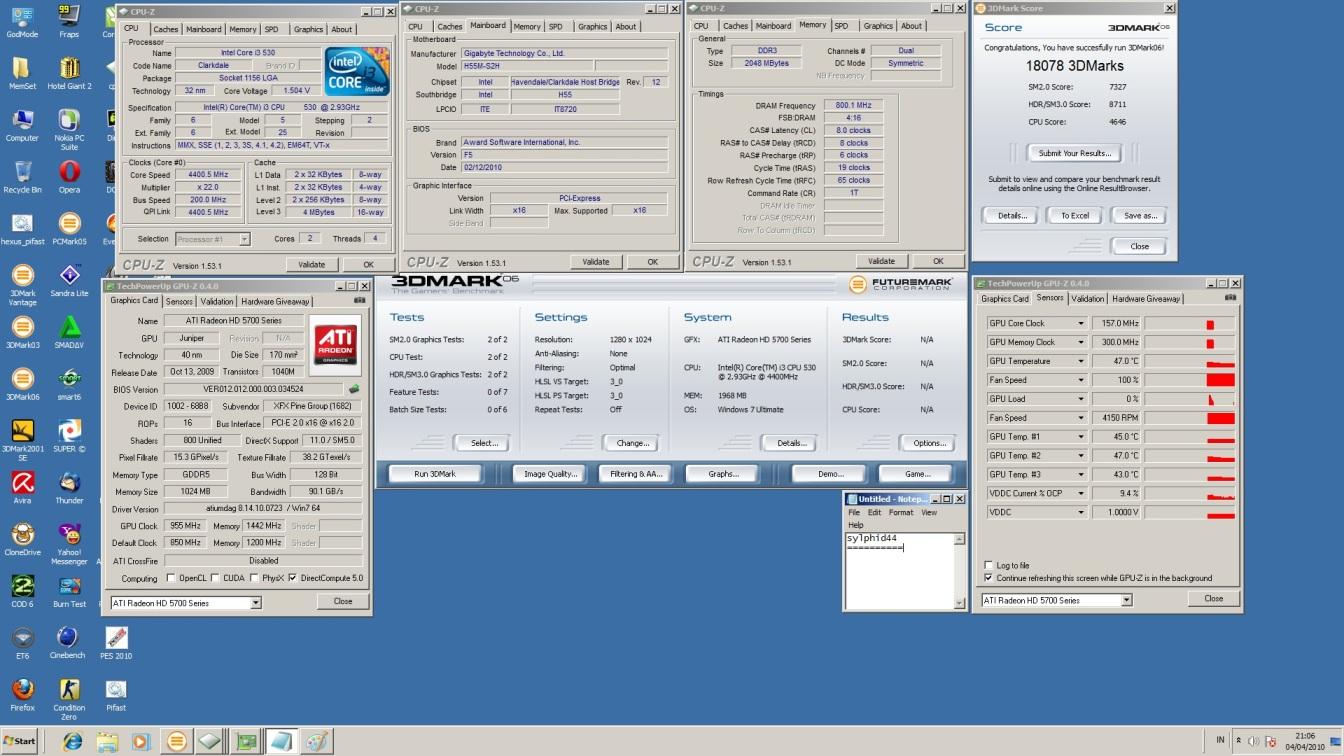Tick the OpenCL checkbox in GPU-Z

click(171, 578)
